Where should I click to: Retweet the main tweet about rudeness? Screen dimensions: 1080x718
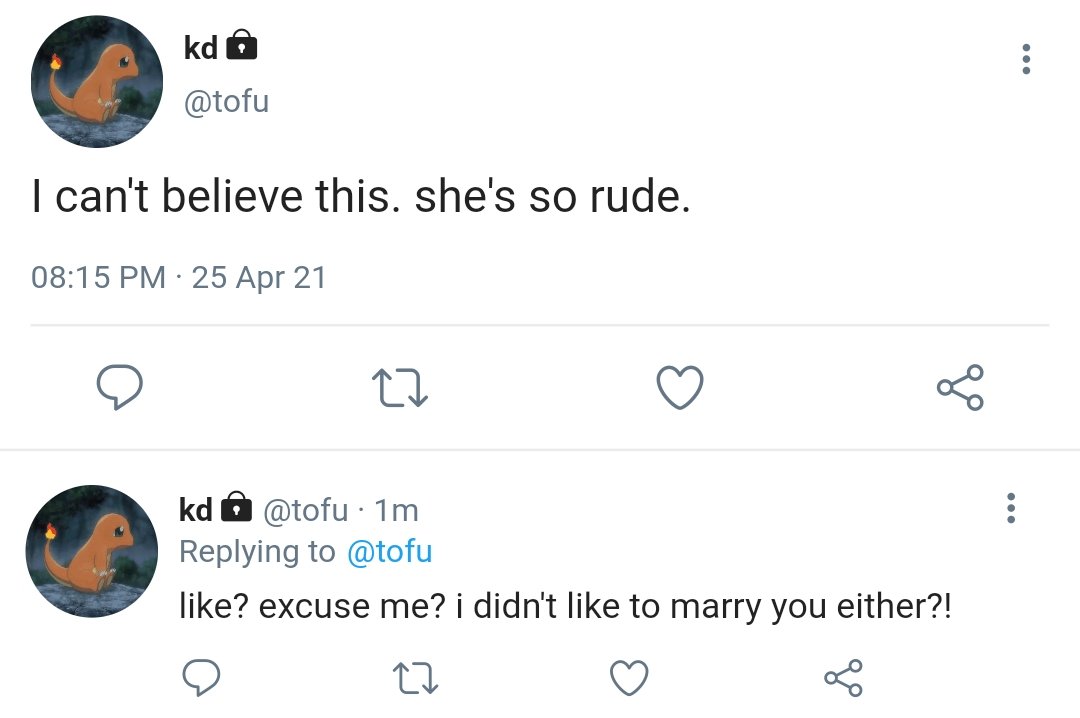point(399,387)
